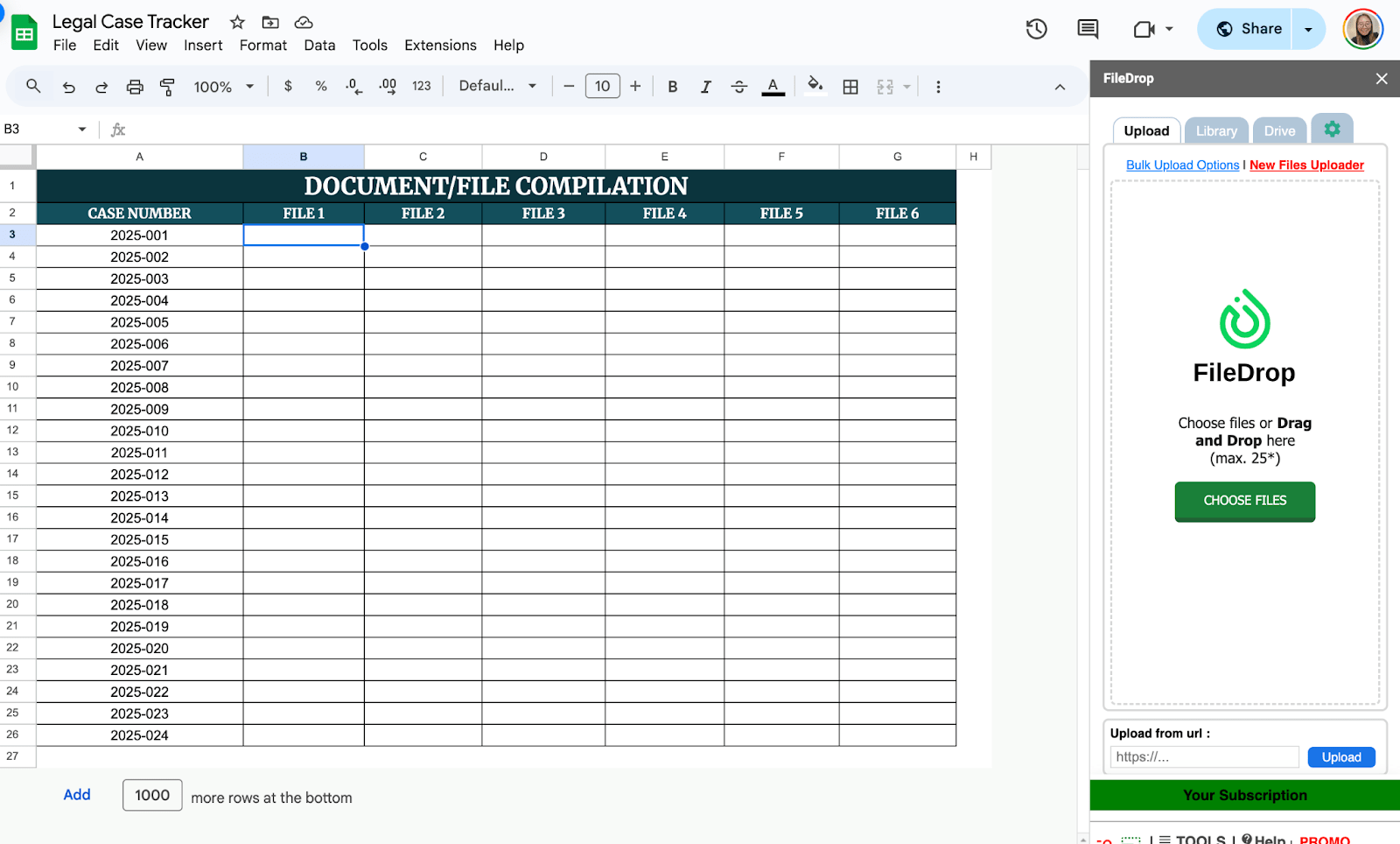The width and height of the screenshot is (1400, 844).
Task: Click the Upload from url input field
Action: (x=1204, y=757)
